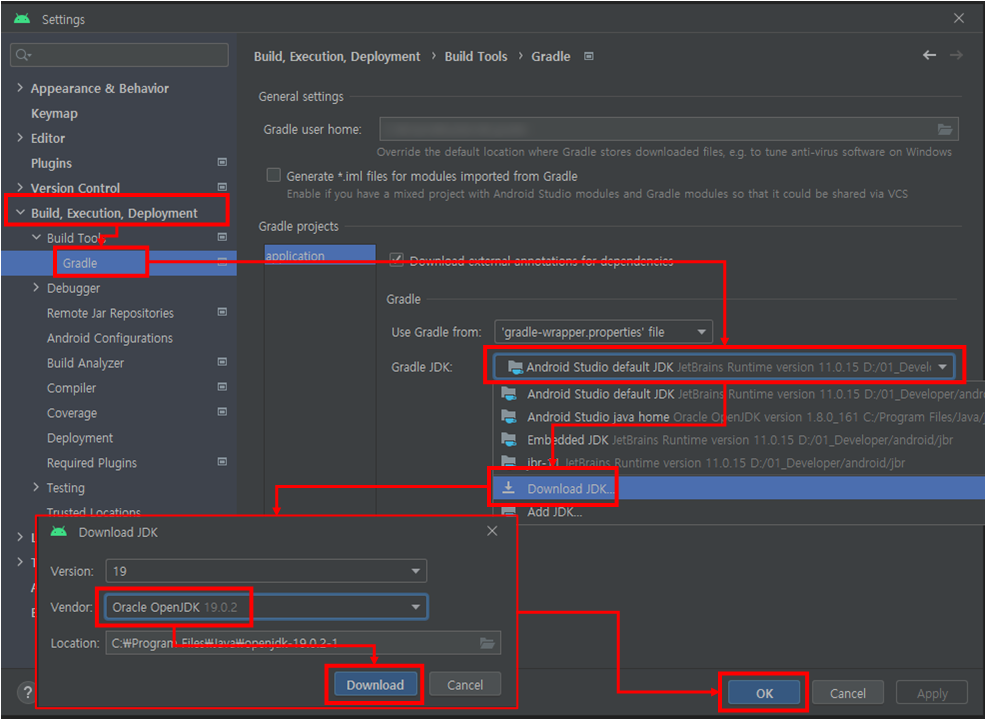Click project-settings icon next to Required Plugins
986x720 pixels.
point(222,462)
